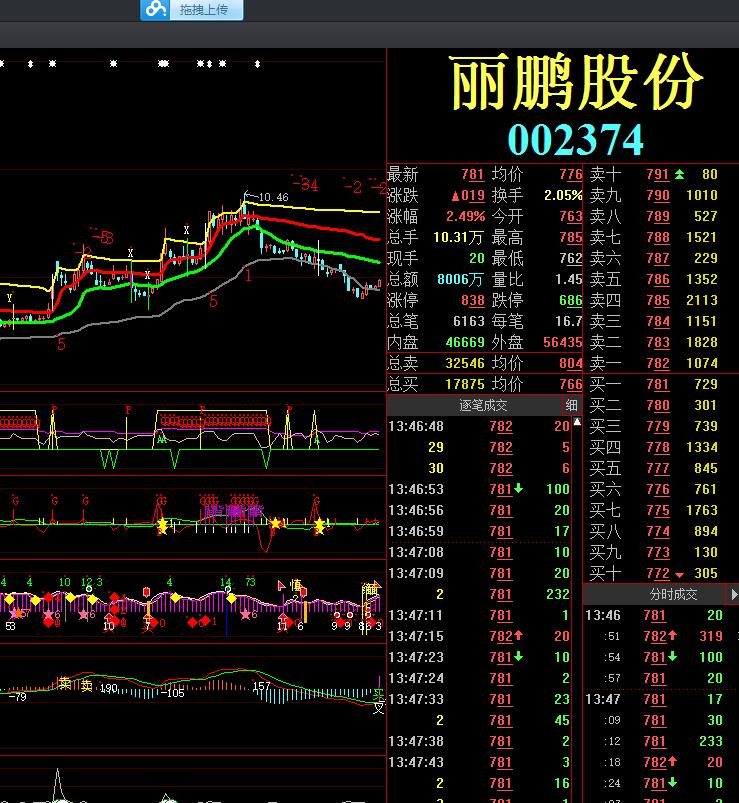Click the 卖九 volume 1010
The height and width of the screenshot is (803, 739).
(702, 195)
